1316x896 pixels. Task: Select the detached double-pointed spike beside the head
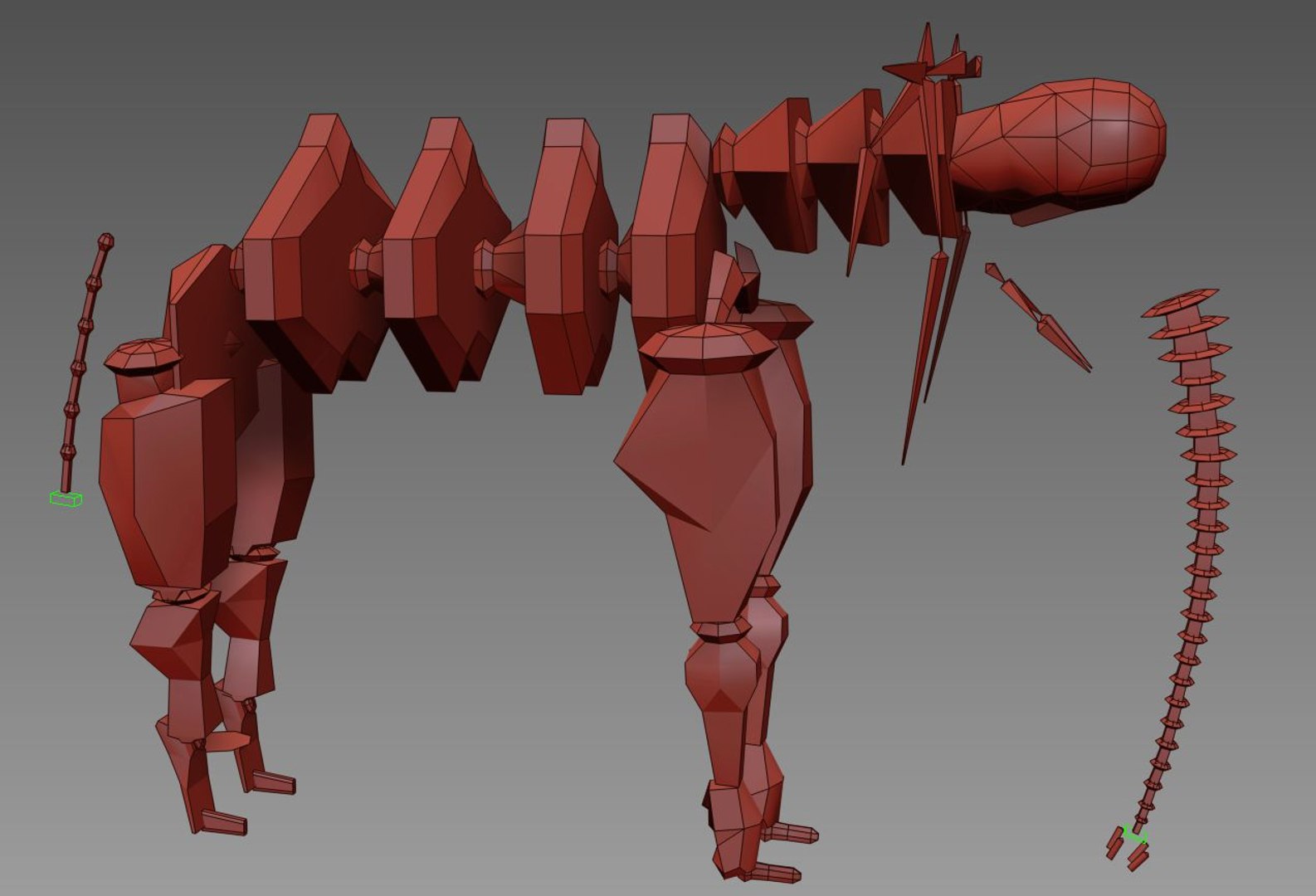pos(1037,317)
